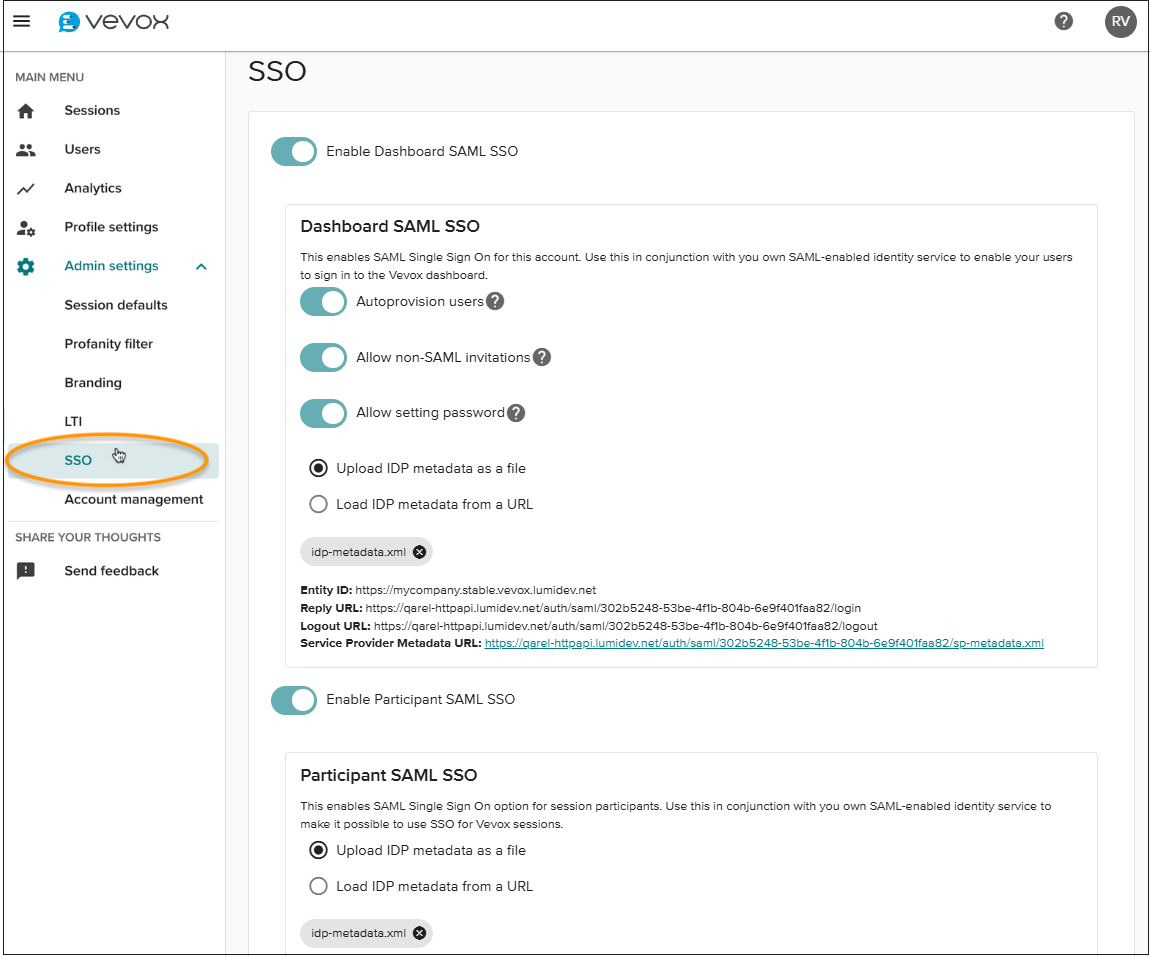Toggle Allow setting password switch
1150x957 pixels.
[x=323, y=413]
